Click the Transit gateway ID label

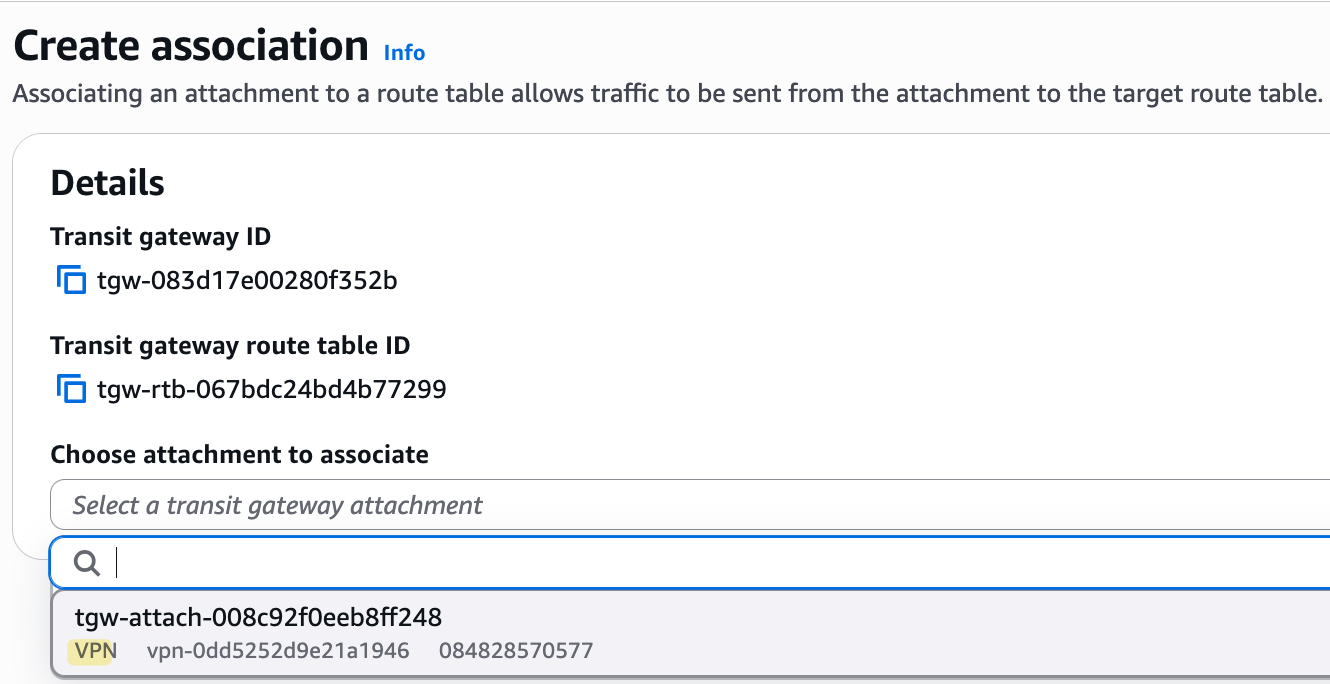(161, 237)
